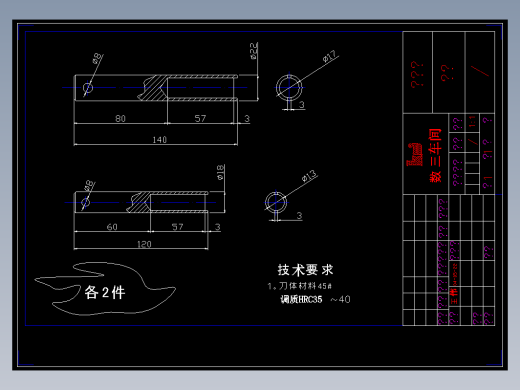Viewport: 520px width, 390px height.
Task: Select the ø13 diameter label
Action: pyautogui.click(x=309, y=176)
